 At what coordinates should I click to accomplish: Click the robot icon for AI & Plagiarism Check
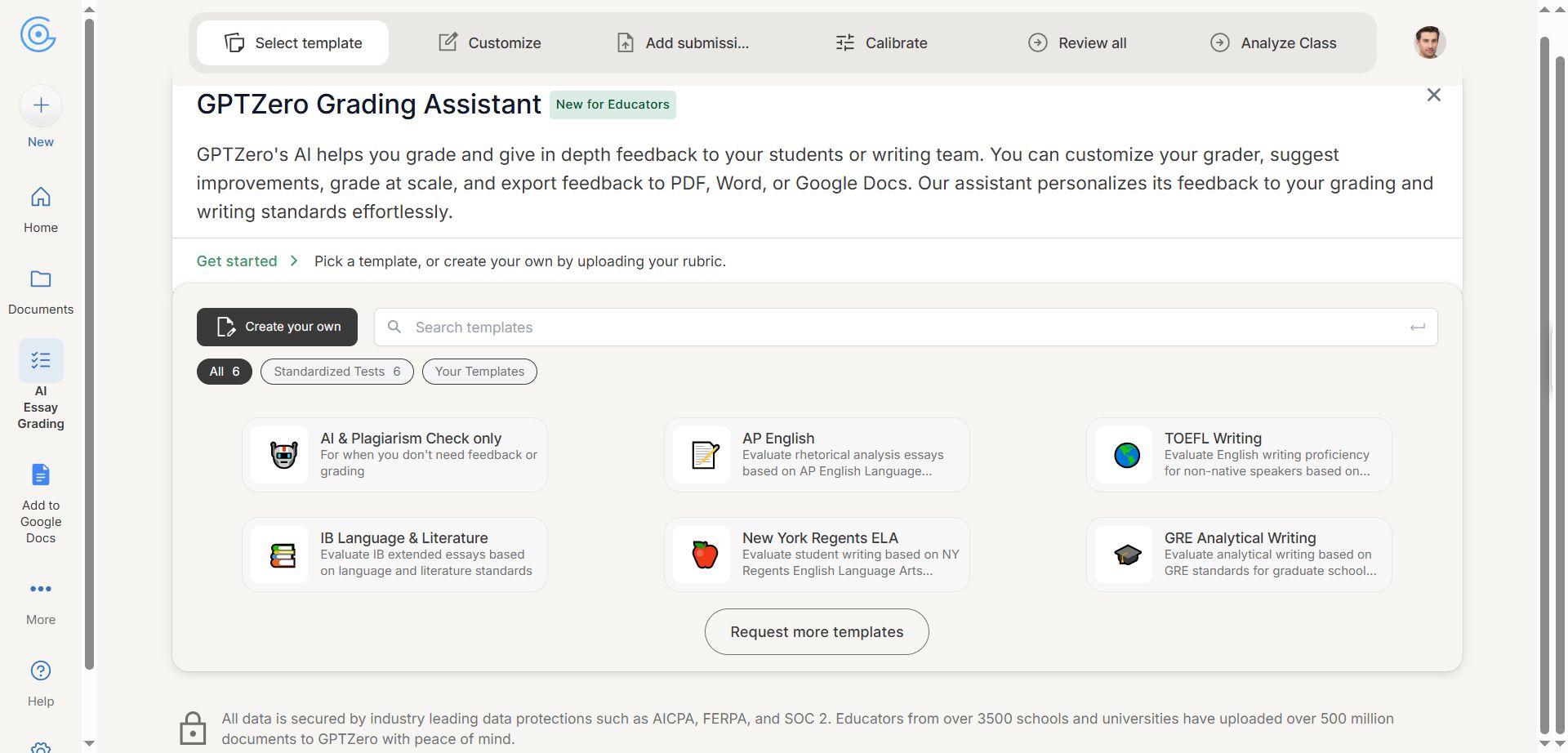(x=283, y=455)
